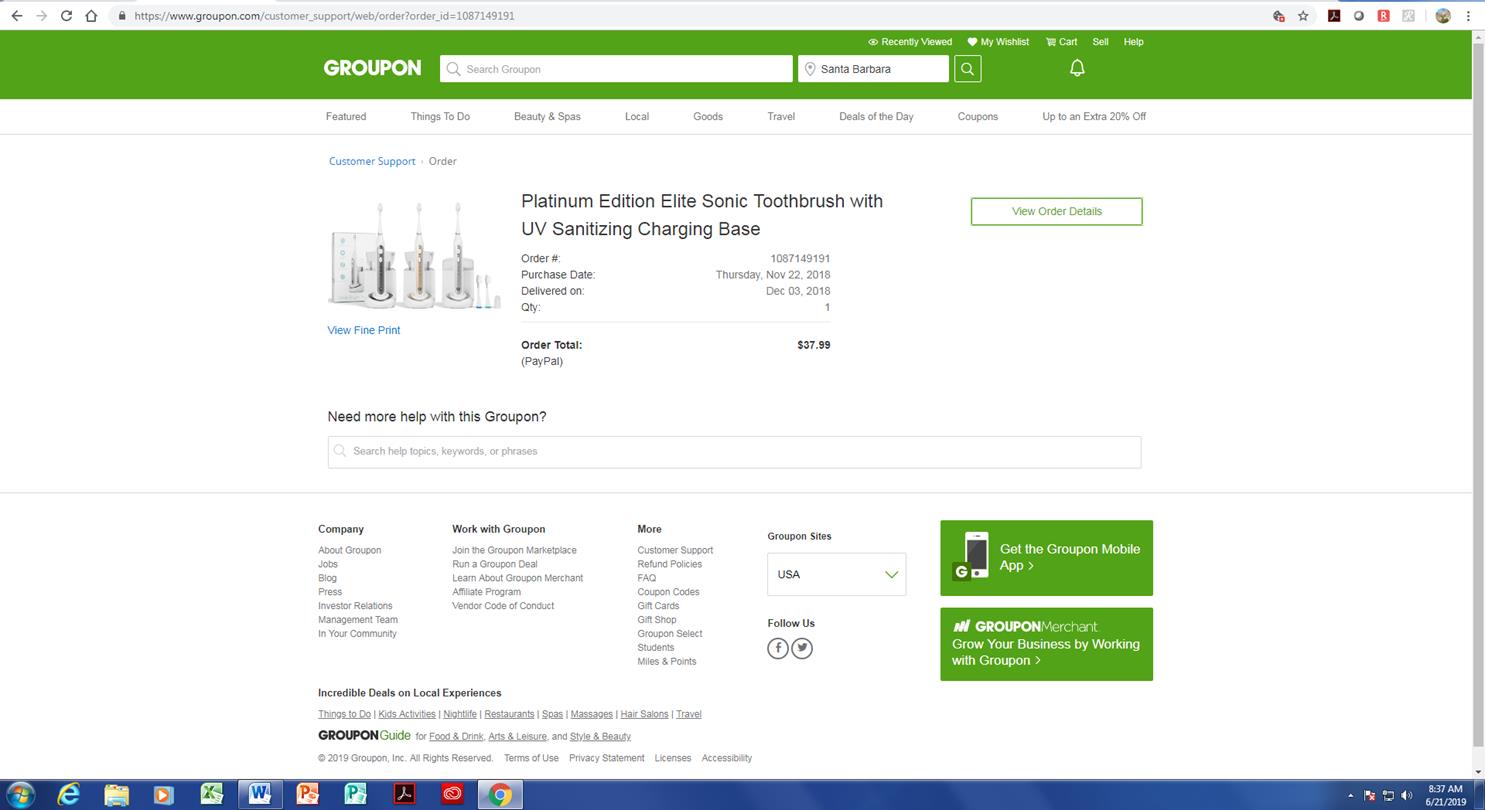Viewport: 1485px width, 810px height.
Task: Open My Wishlist
Action: coord(998,42)
